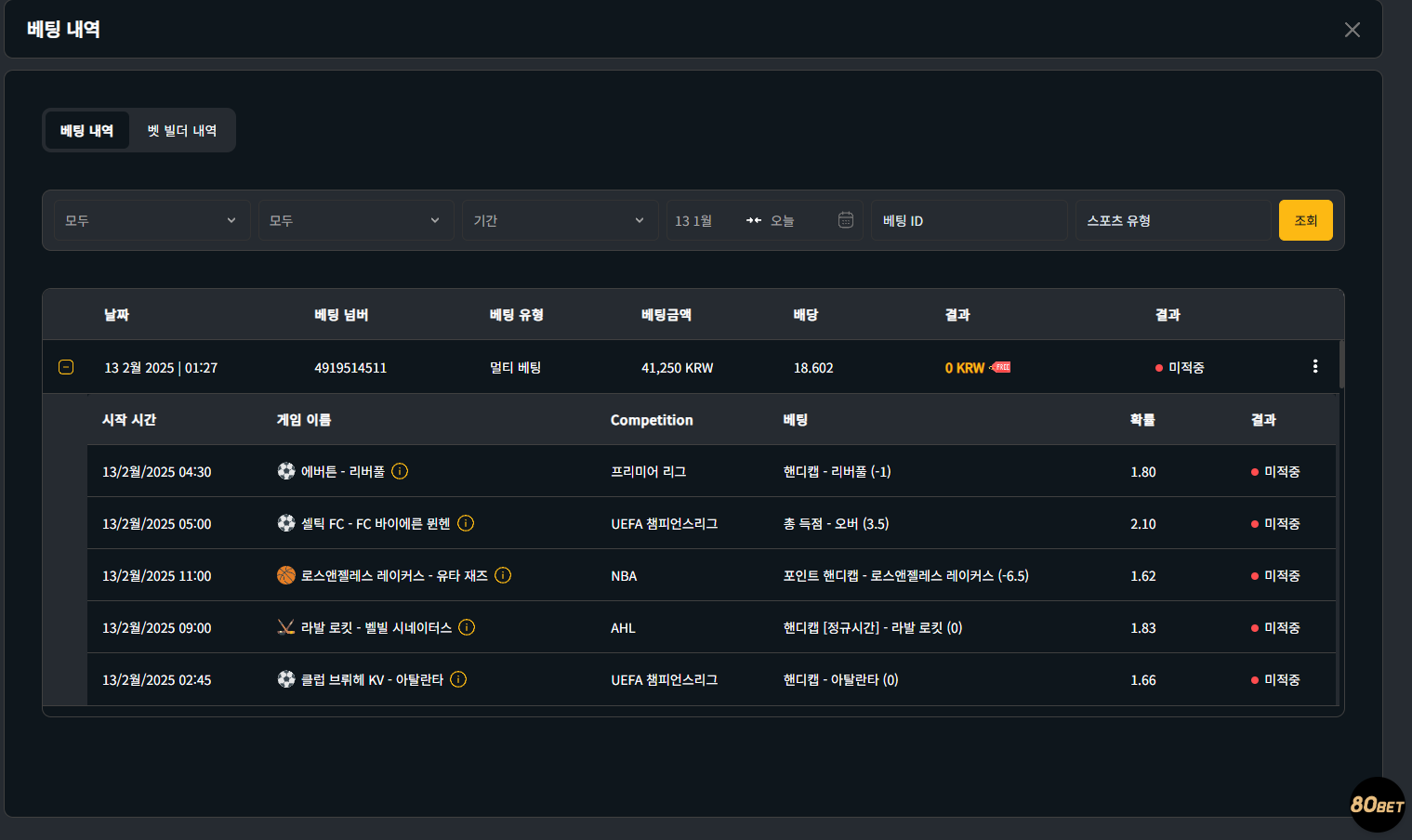Click the yellow 조회 search button
This screenshot has height=840, width=1412.
tap(1306, 220)
